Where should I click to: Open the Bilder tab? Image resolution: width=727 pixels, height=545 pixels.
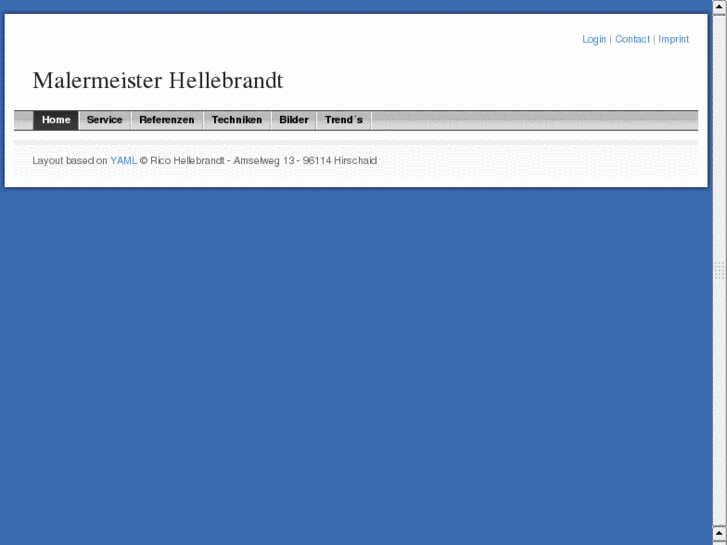coord(294,120)
